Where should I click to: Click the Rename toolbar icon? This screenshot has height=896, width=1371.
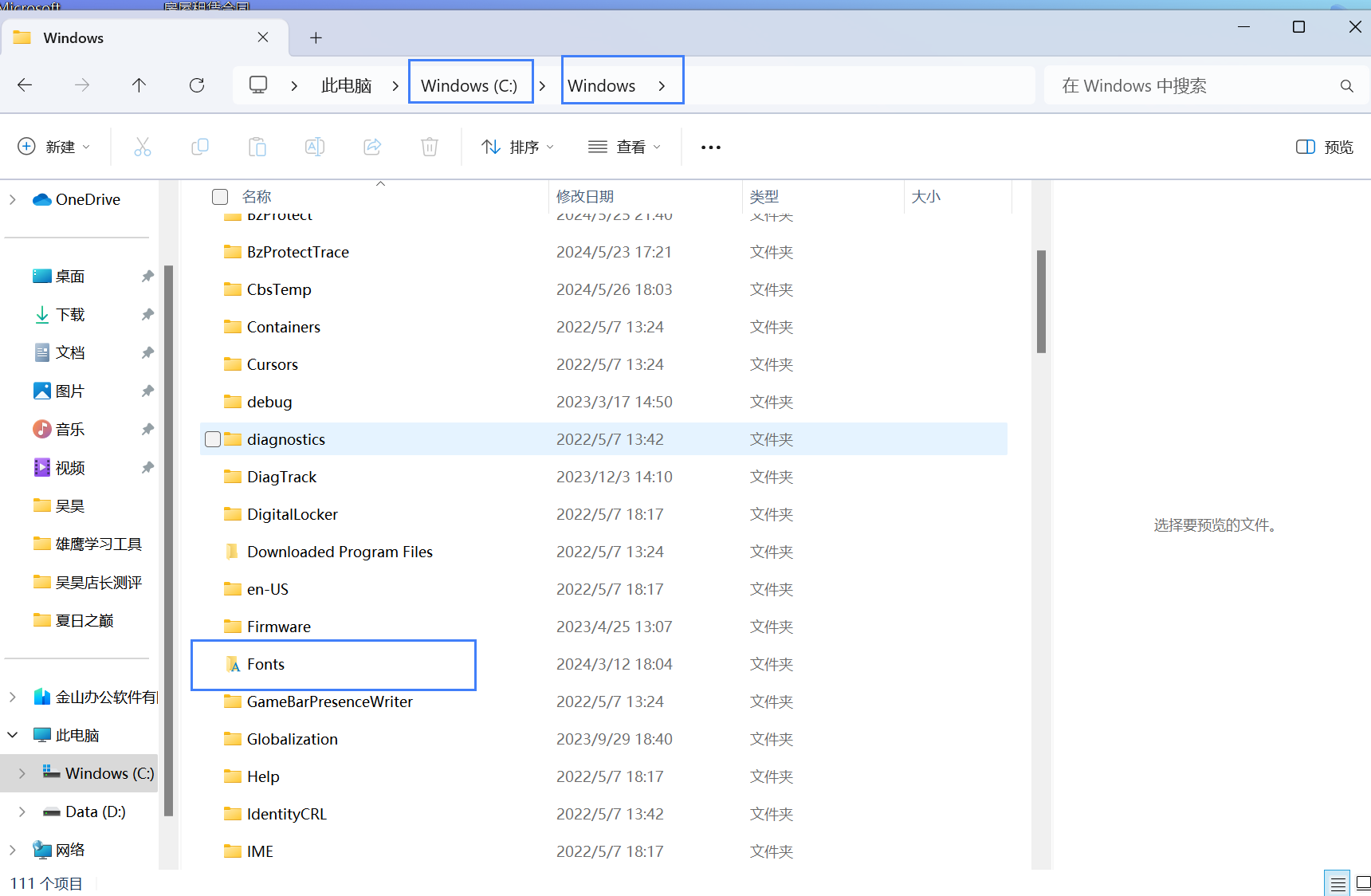(x=315, y=147)
